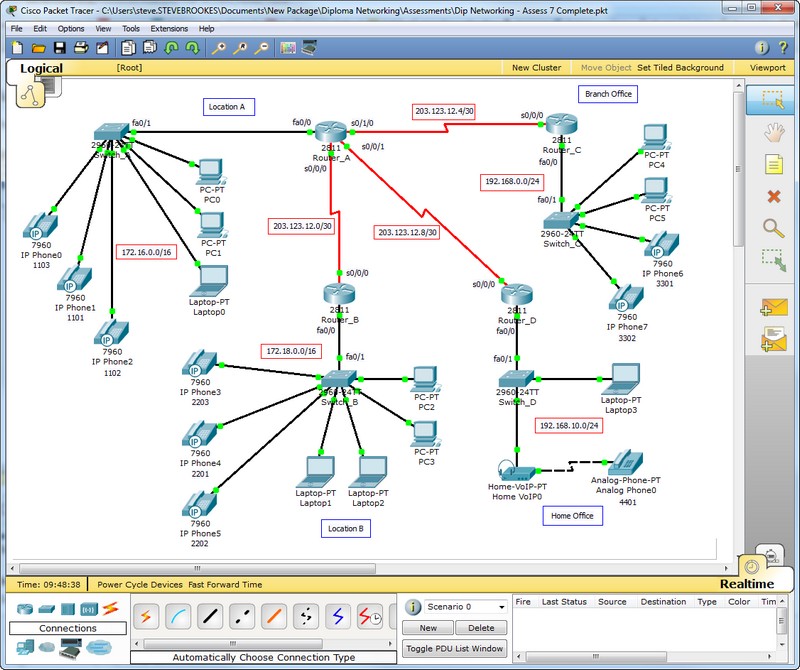Screen dimensions: 800x670
Task: Click the Paste toolbar icon
Action: click(150, 48)
